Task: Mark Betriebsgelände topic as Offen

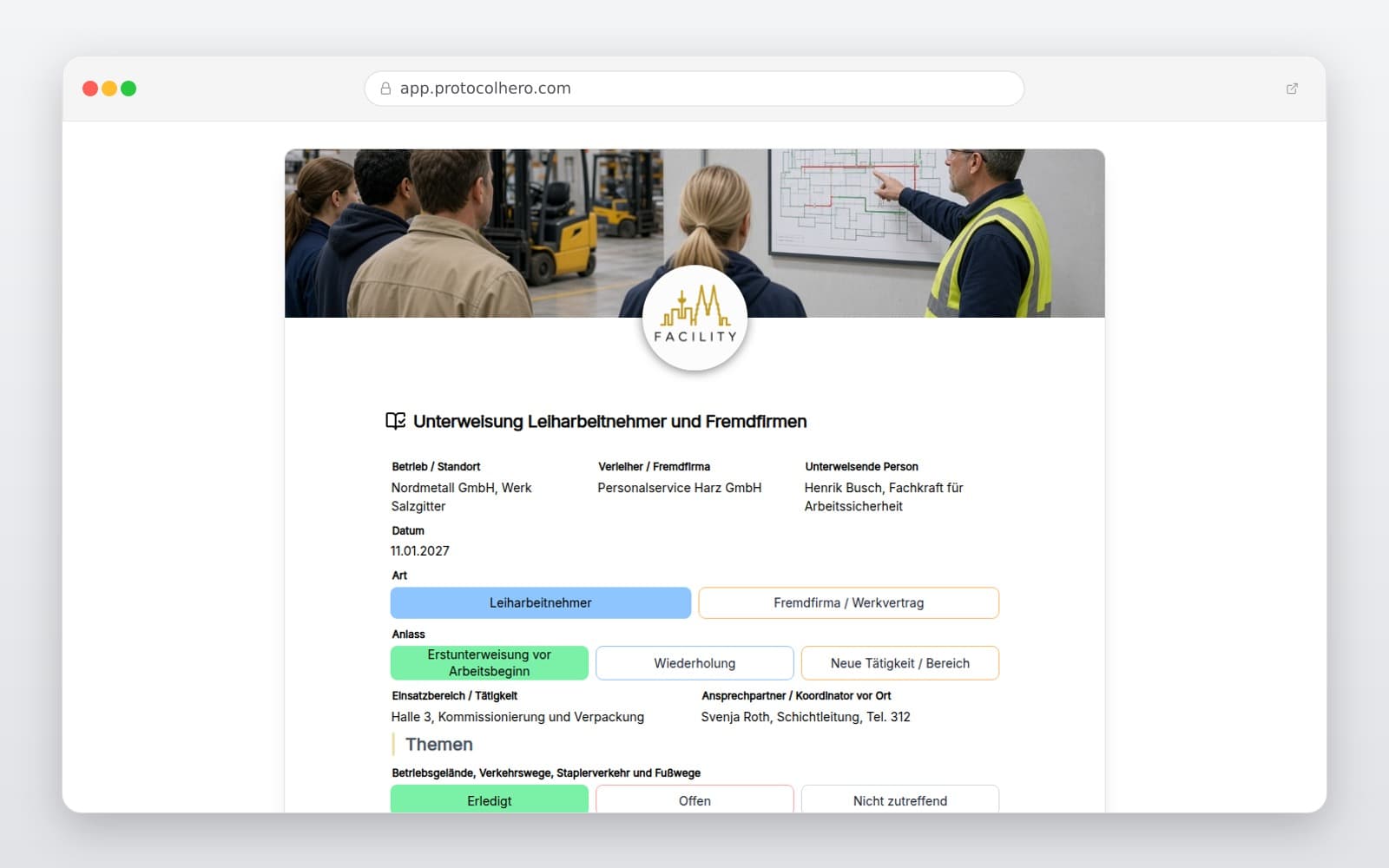Action: tap(694, 799)
